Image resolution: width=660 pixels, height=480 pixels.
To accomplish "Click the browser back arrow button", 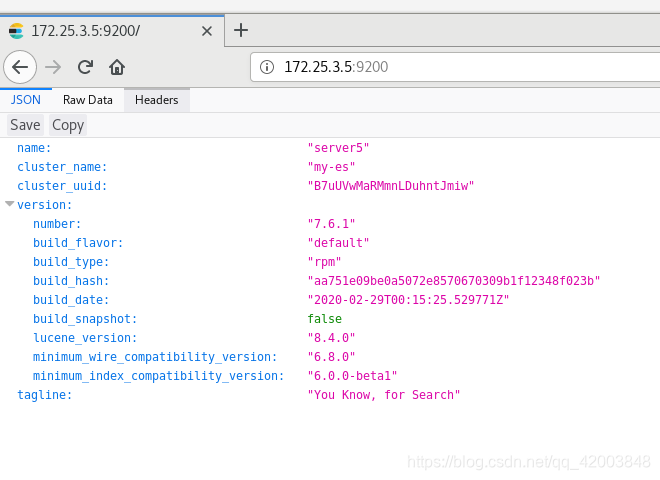I will point(20,67).
